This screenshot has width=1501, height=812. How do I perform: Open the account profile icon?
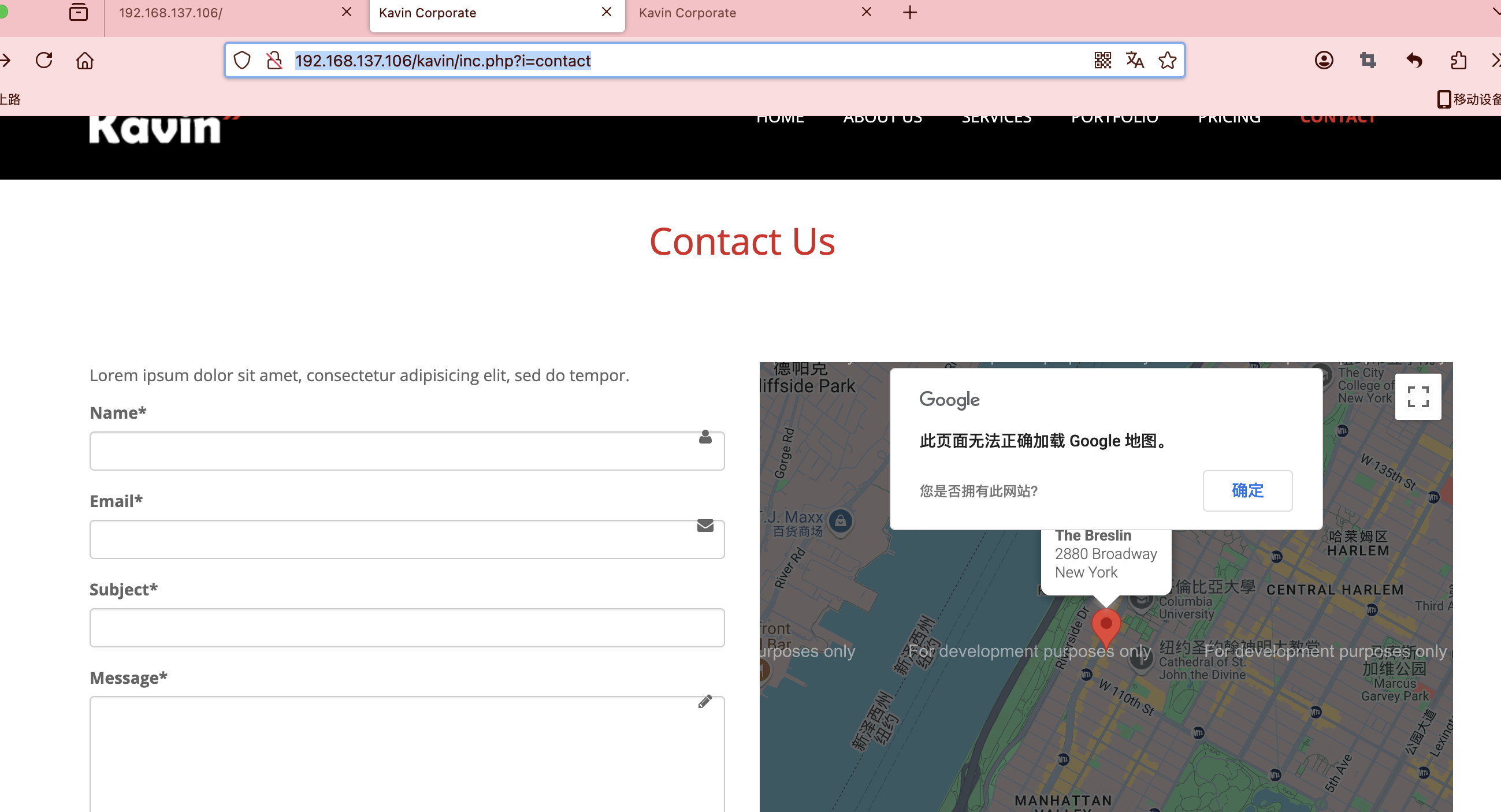(x=1324, y=61)
